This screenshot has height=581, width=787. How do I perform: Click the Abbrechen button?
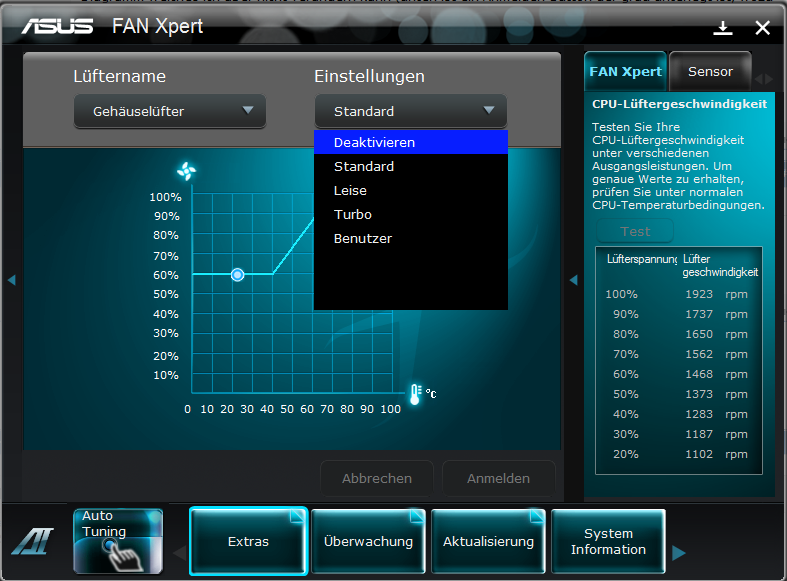coord(377,479)
